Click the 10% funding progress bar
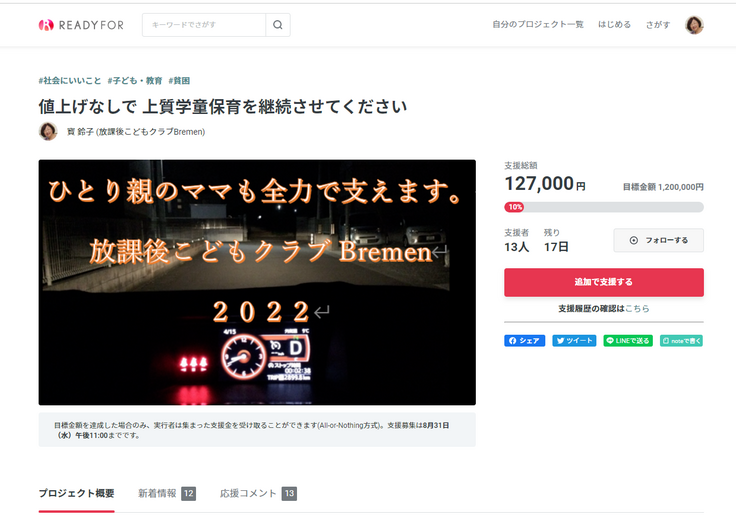The image size is (736, 527). click(x=604, y=207)
